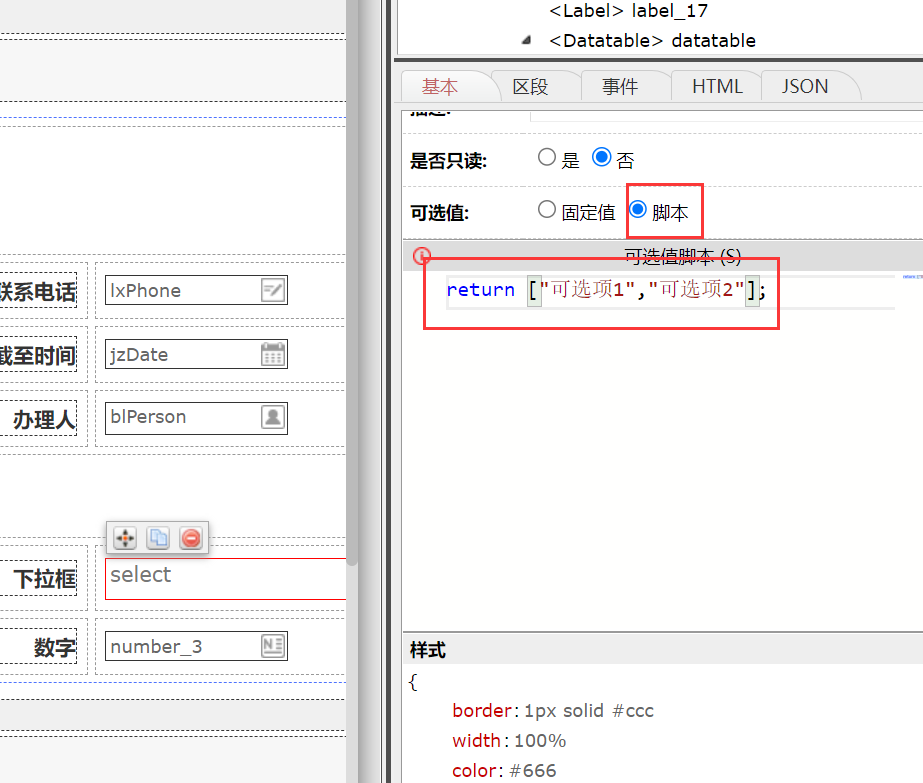Select the 是 radio button for 是否只读
The height and width of the screenshot is (783, 923).
click(547, 156)
